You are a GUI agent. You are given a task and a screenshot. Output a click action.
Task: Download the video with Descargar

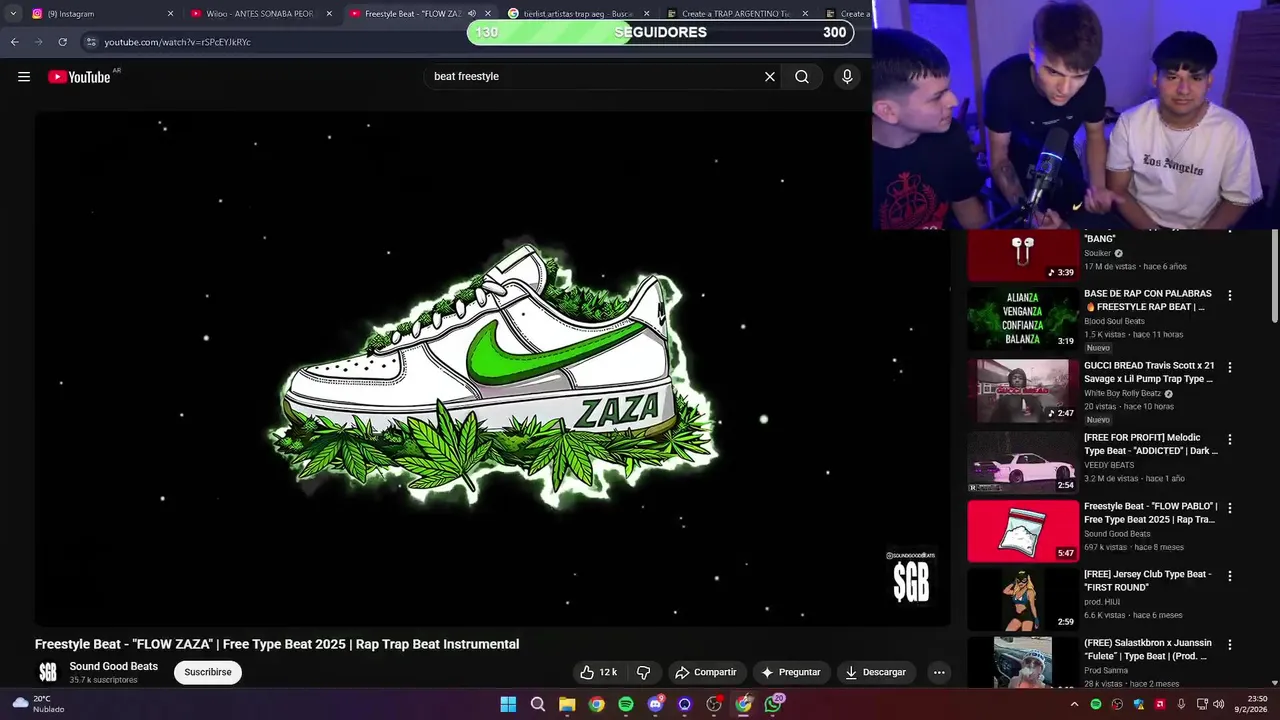click(x=876, y=672)
